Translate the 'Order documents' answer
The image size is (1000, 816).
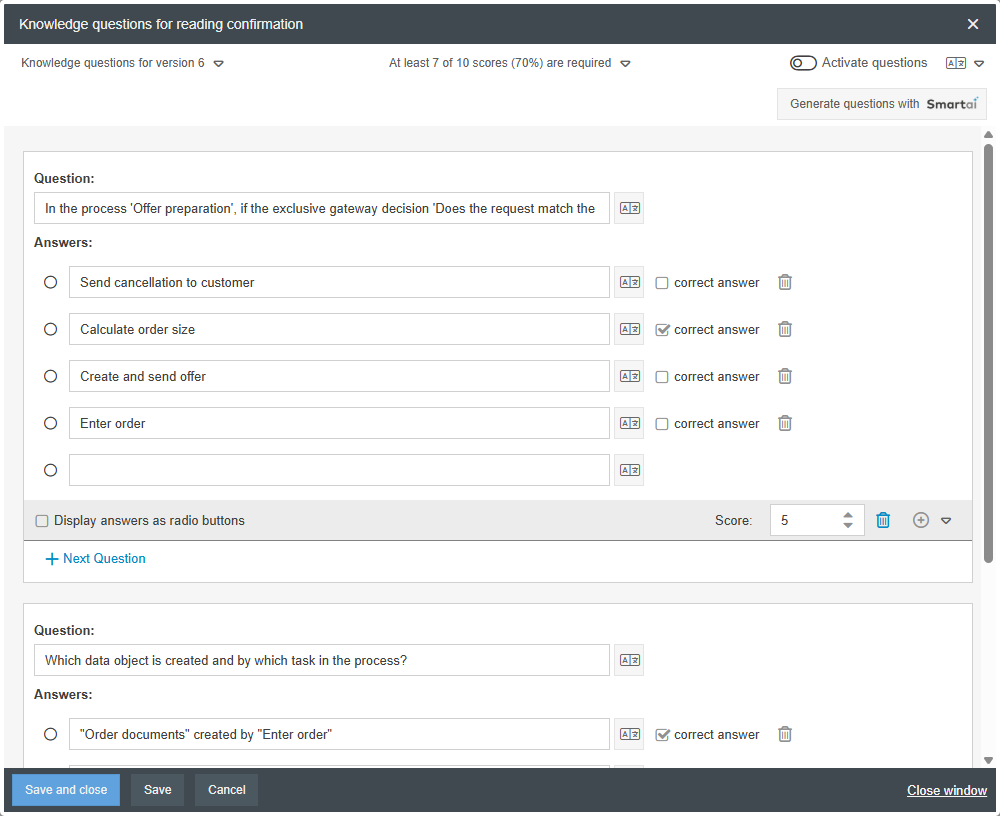click(x=629, y=734)
